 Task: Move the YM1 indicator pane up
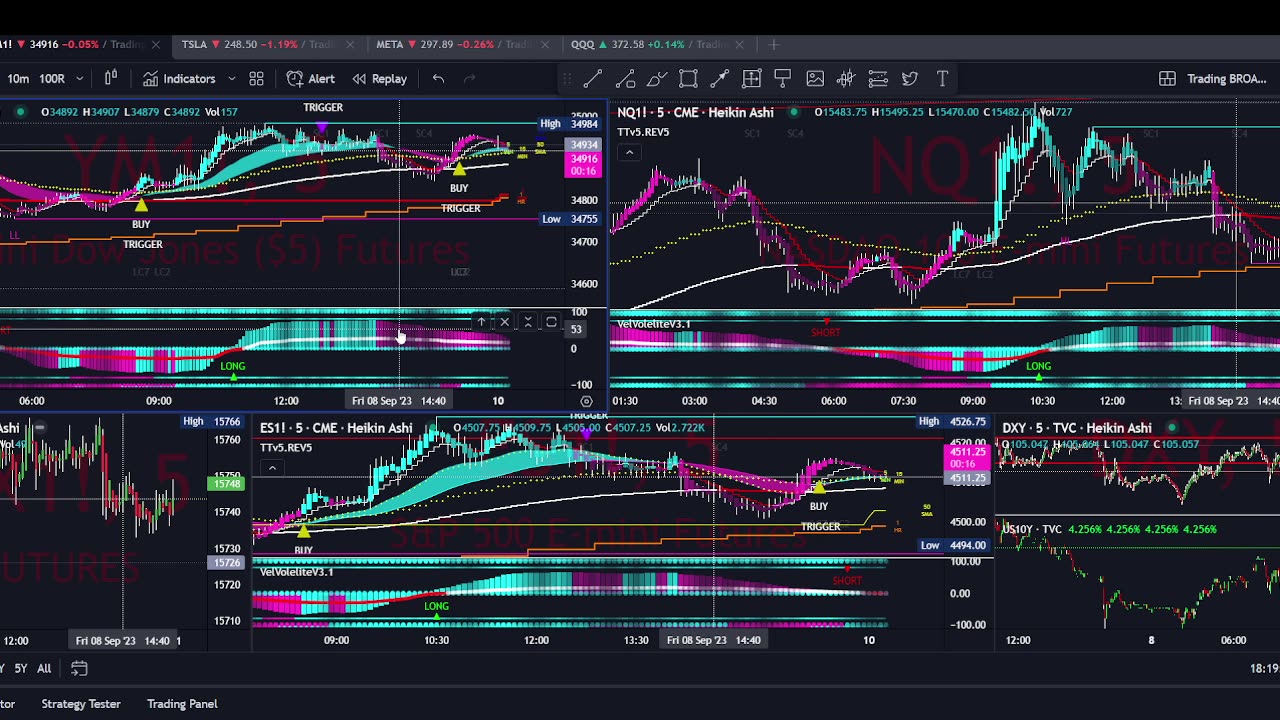481,322
